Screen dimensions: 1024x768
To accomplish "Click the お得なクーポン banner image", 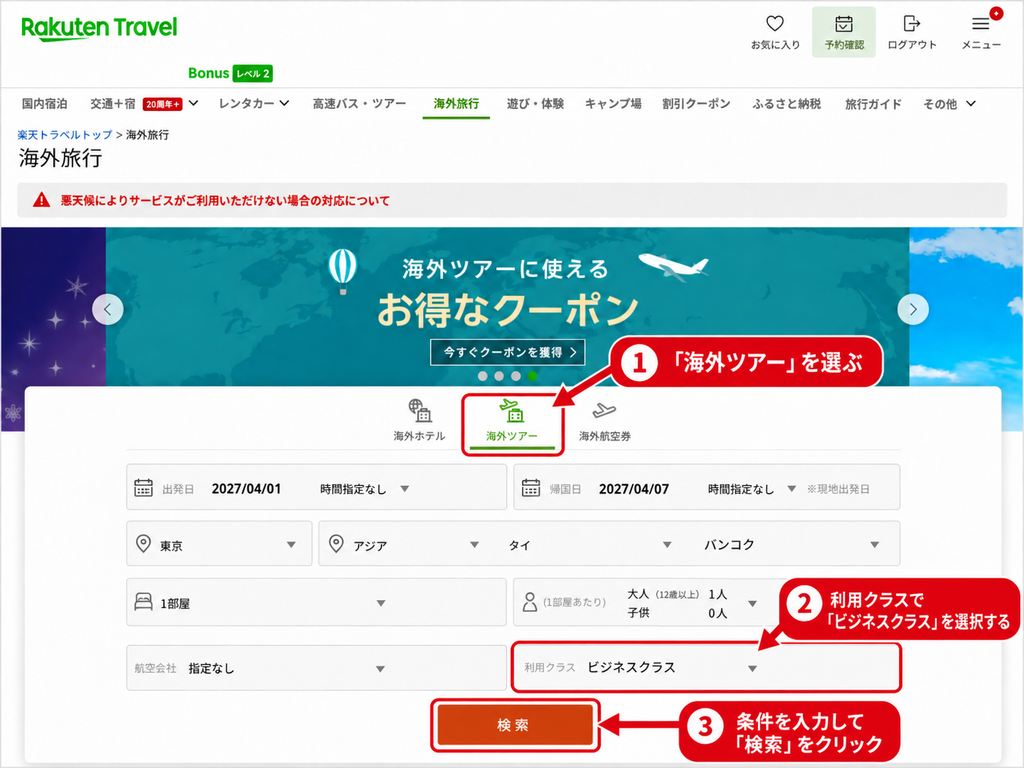I will click(507, 307).
